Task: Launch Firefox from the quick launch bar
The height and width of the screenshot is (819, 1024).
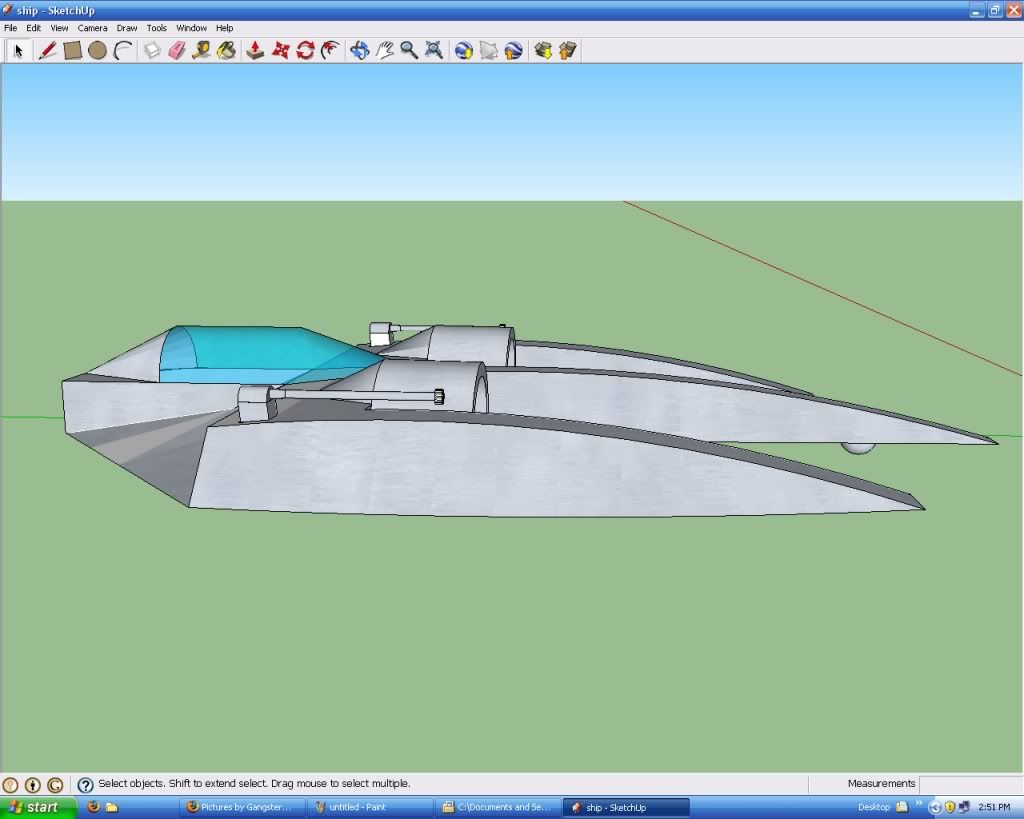Action: 93,807
